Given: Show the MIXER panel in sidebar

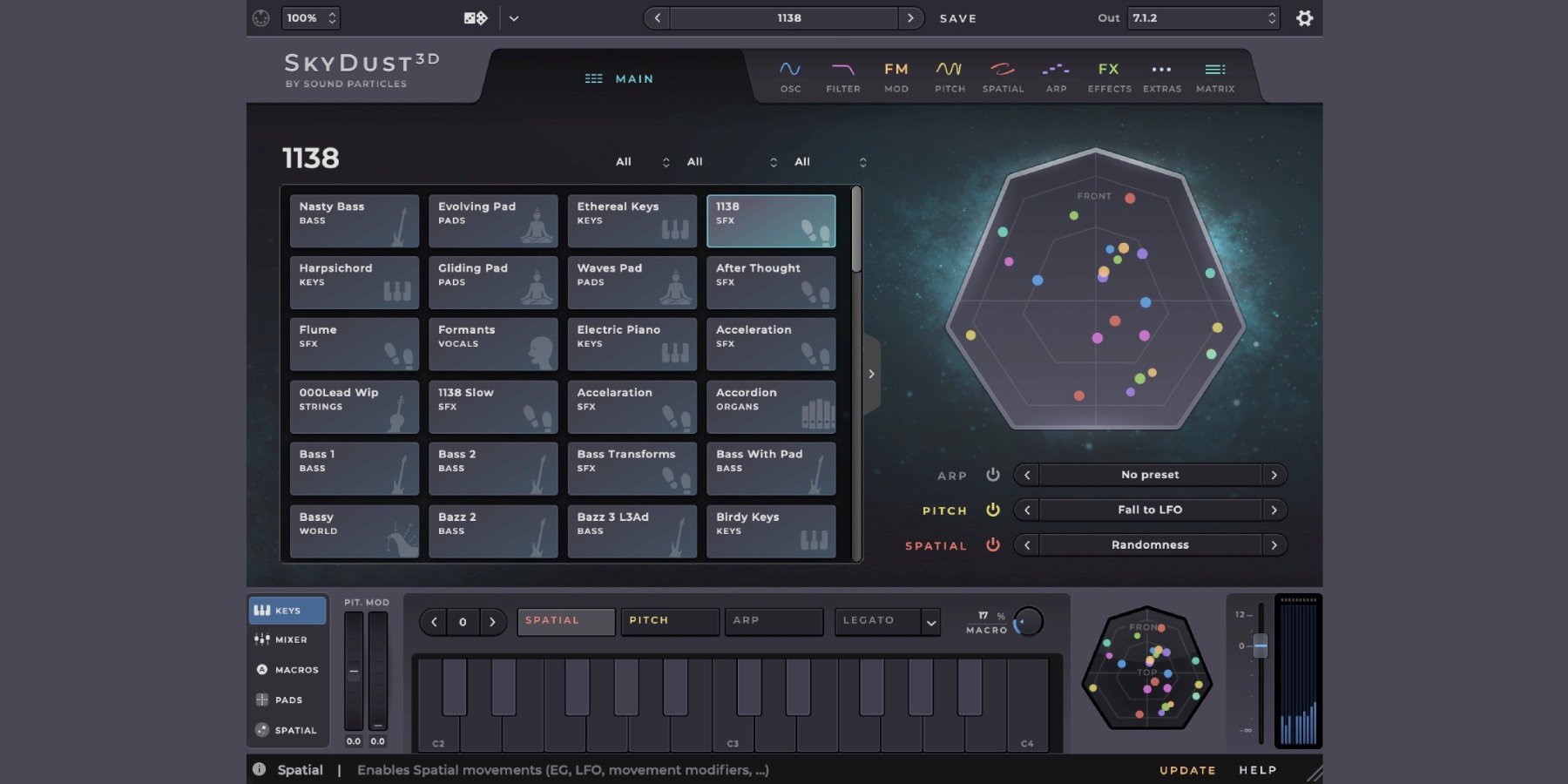Looking at the screenshot, I should [x=287, y=639].
